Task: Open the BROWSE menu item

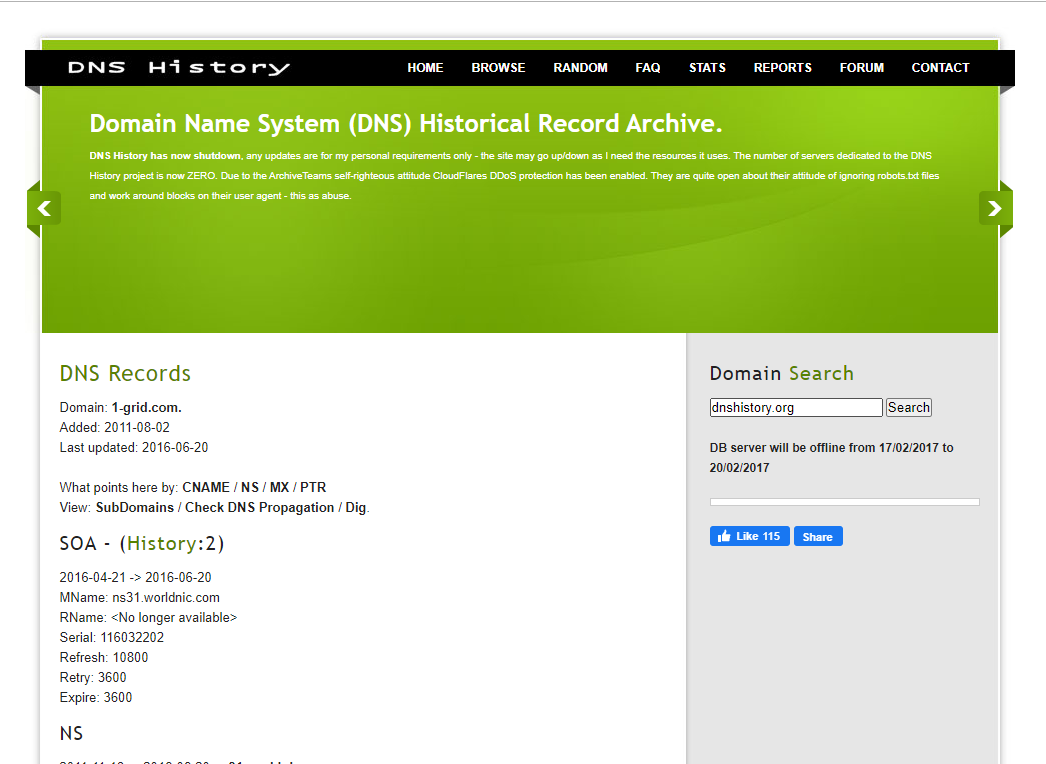Action: 498,67
